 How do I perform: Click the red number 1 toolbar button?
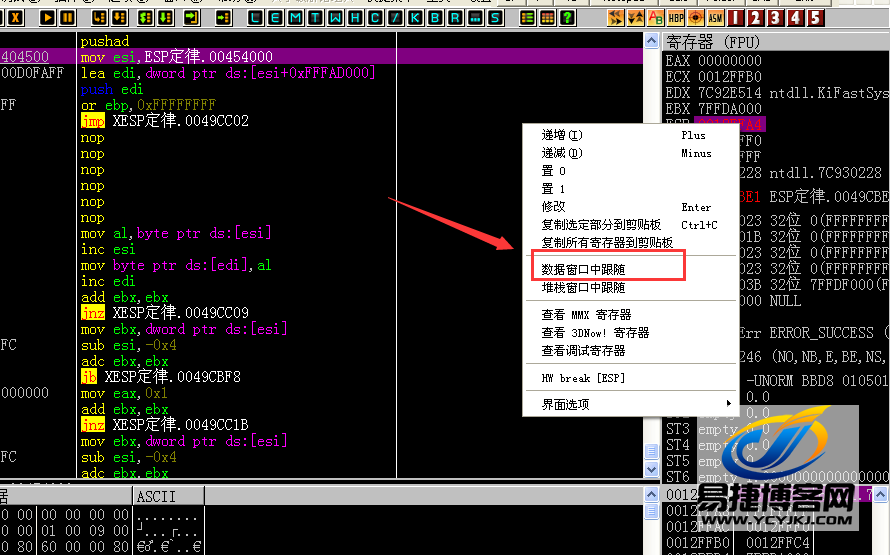tap(737, 18)
